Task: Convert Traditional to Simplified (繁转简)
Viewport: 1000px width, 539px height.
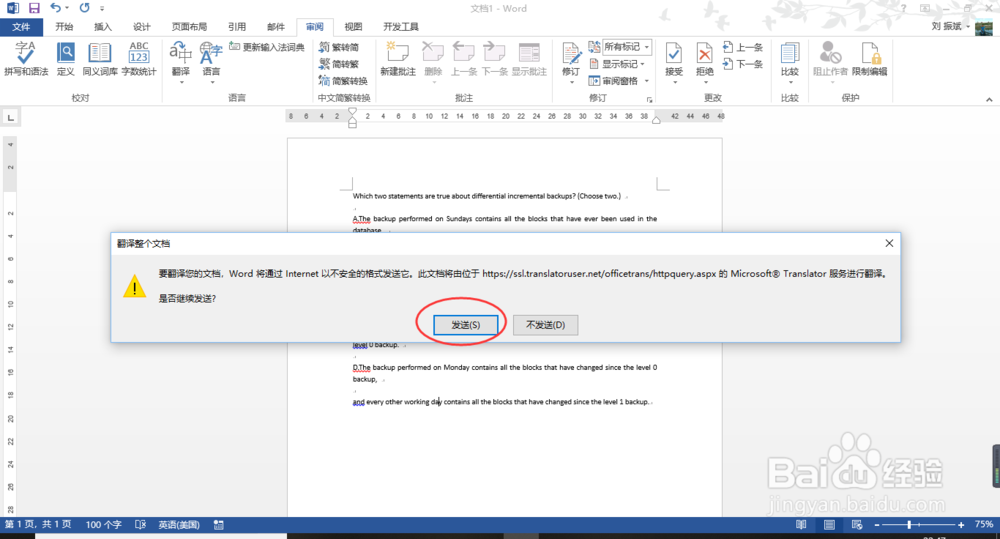Action: (339, 47)
